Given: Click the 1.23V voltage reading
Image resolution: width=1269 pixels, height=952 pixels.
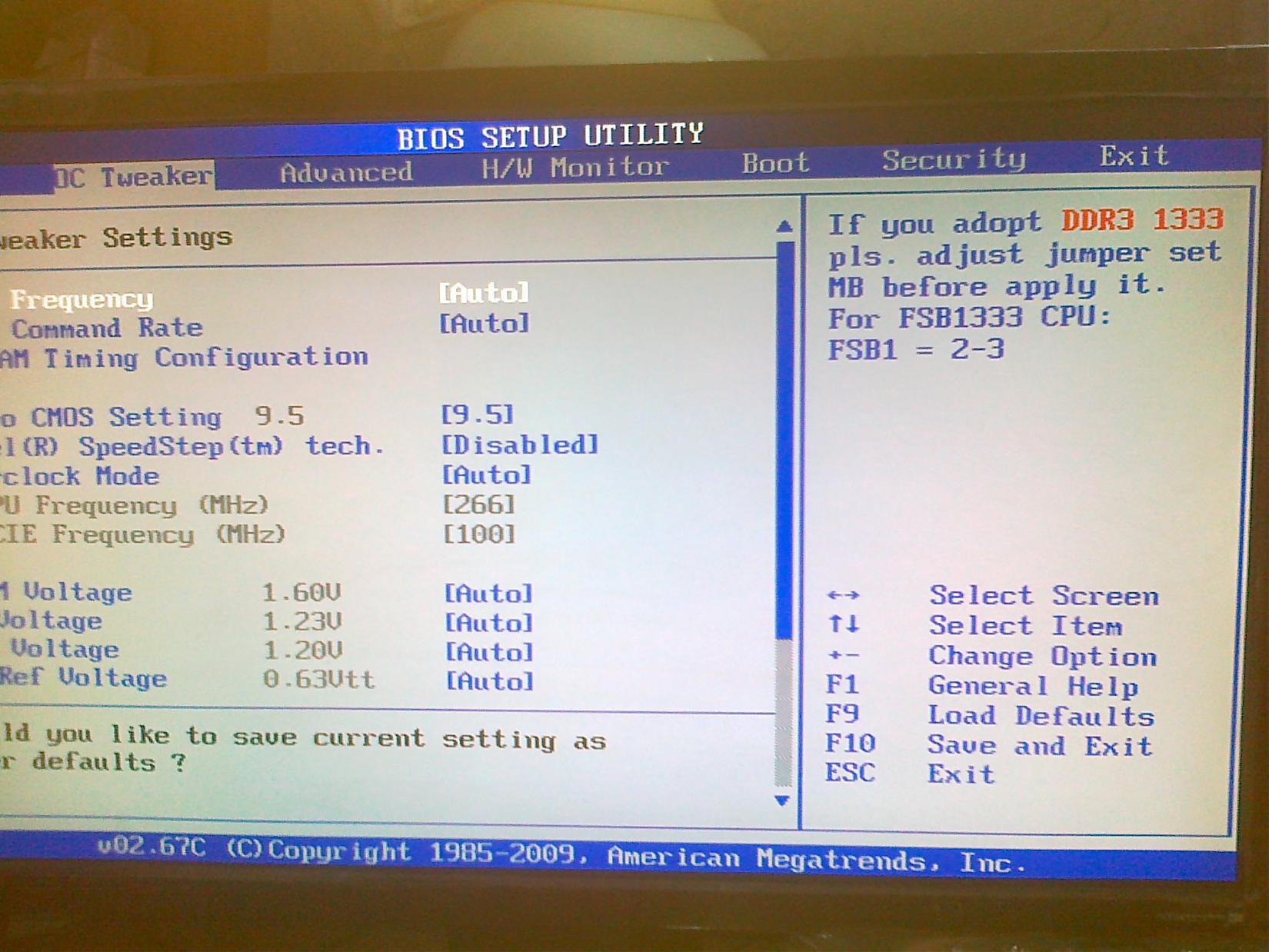Looking at the screenshot, I should coord(303,621).
